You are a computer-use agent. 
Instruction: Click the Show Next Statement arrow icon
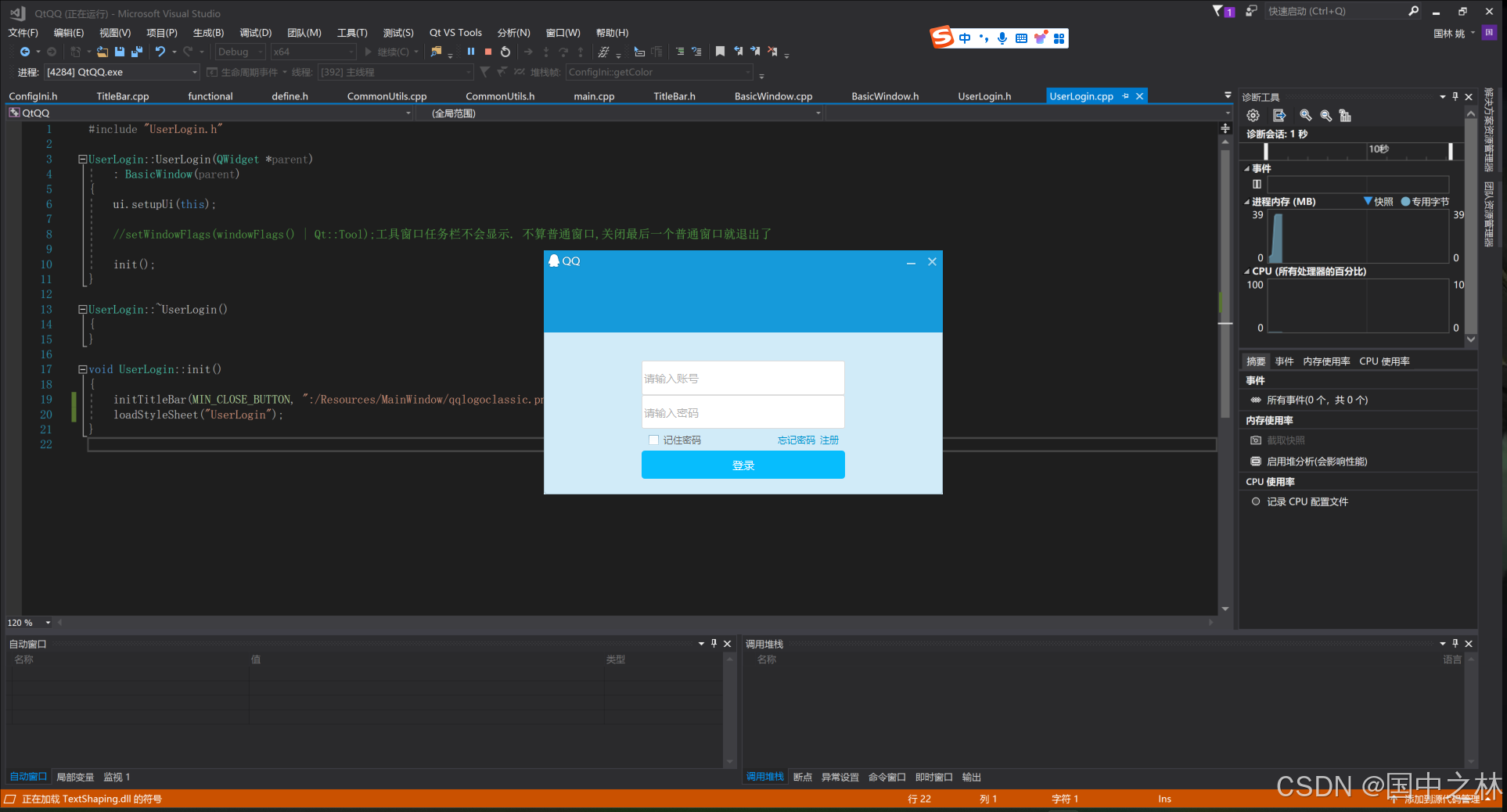click(528, 52)
